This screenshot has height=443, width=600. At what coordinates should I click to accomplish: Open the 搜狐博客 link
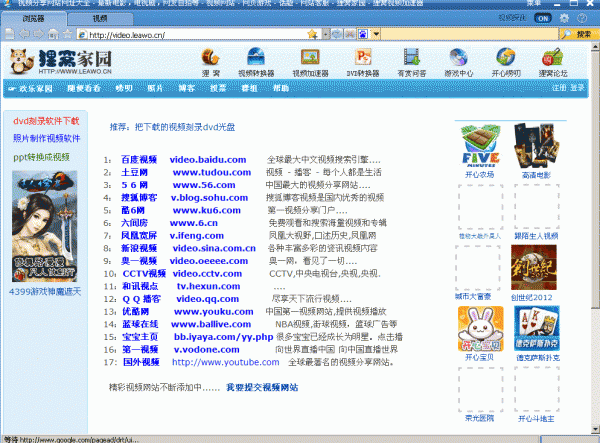coord(139,197)
